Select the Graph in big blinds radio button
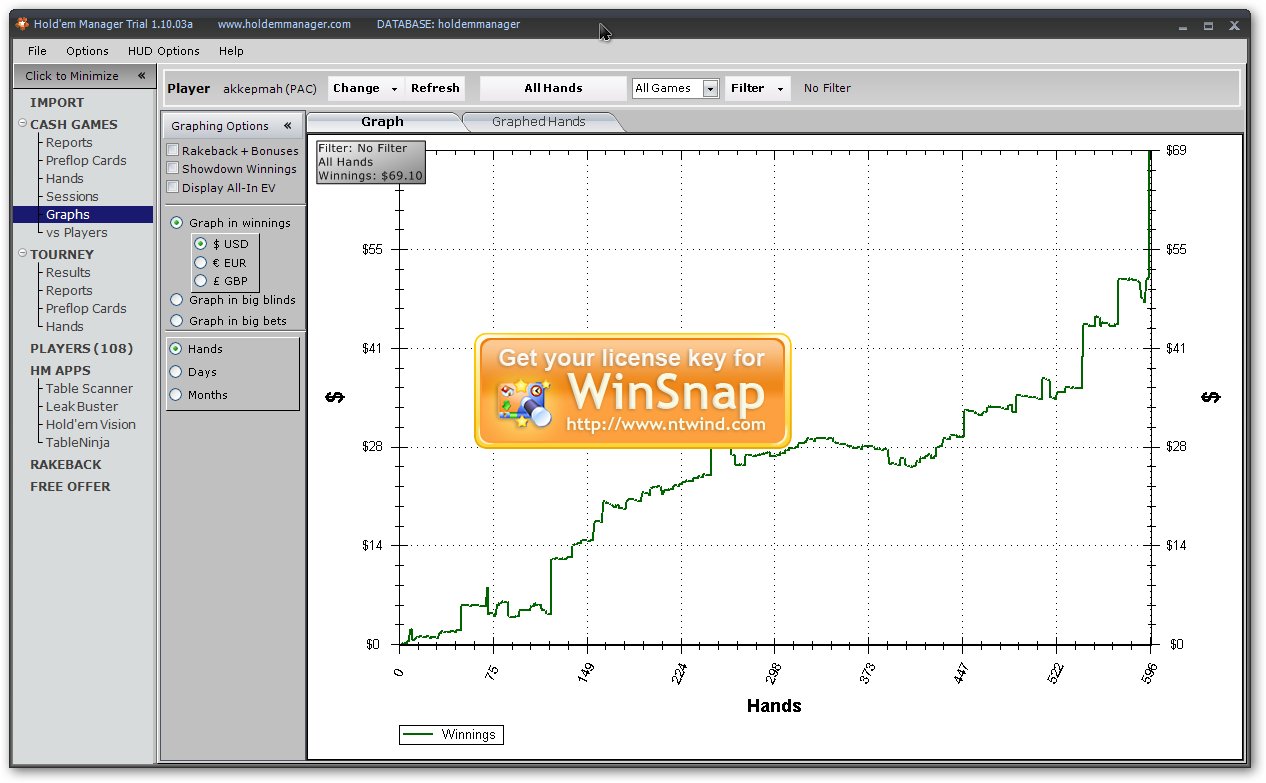This screenshot has width=1266, height=783. tap(177, 300)
